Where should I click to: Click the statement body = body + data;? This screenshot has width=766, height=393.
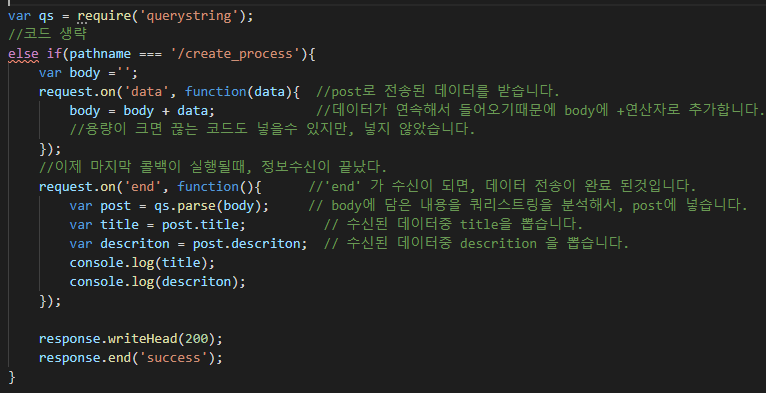[x=142, y=111]
